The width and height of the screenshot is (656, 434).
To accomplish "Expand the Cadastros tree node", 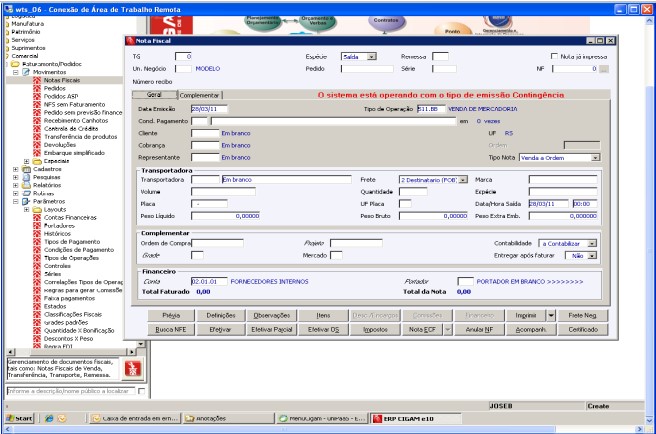I will coord(15,169).
